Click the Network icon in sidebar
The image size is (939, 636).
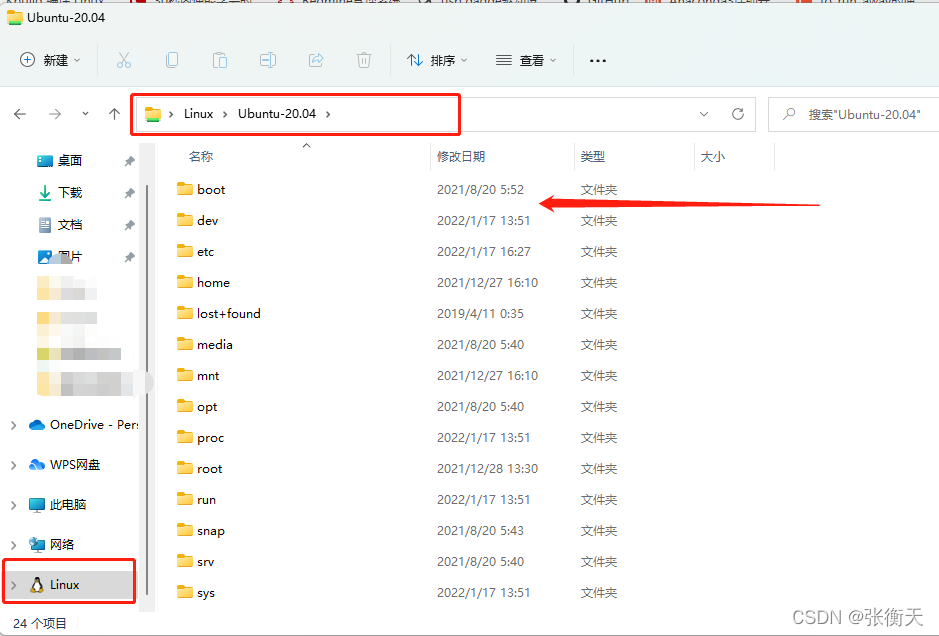tap(37, 544)
